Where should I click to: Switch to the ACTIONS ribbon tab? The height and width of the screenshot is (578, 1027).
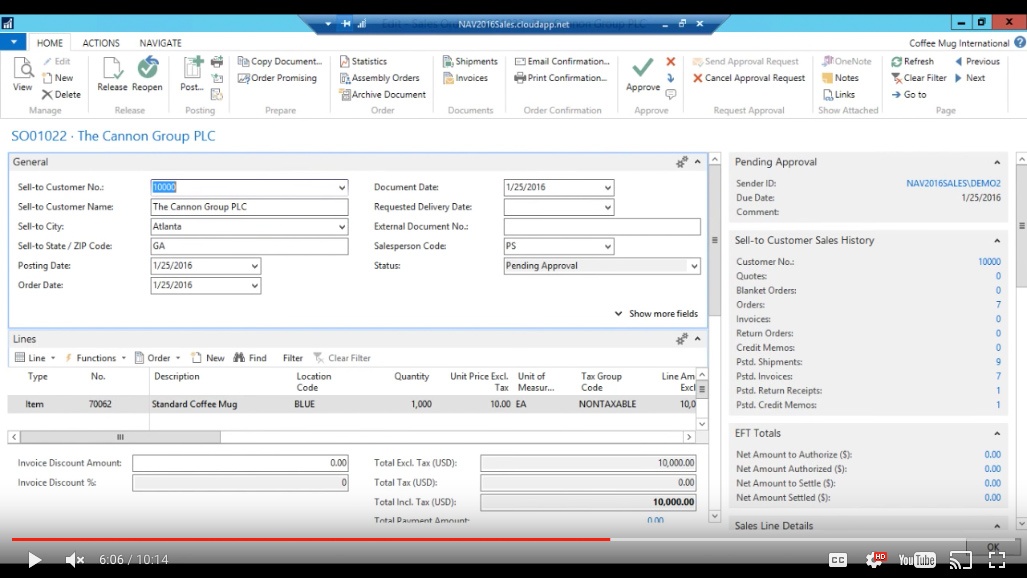coord(101,43)
